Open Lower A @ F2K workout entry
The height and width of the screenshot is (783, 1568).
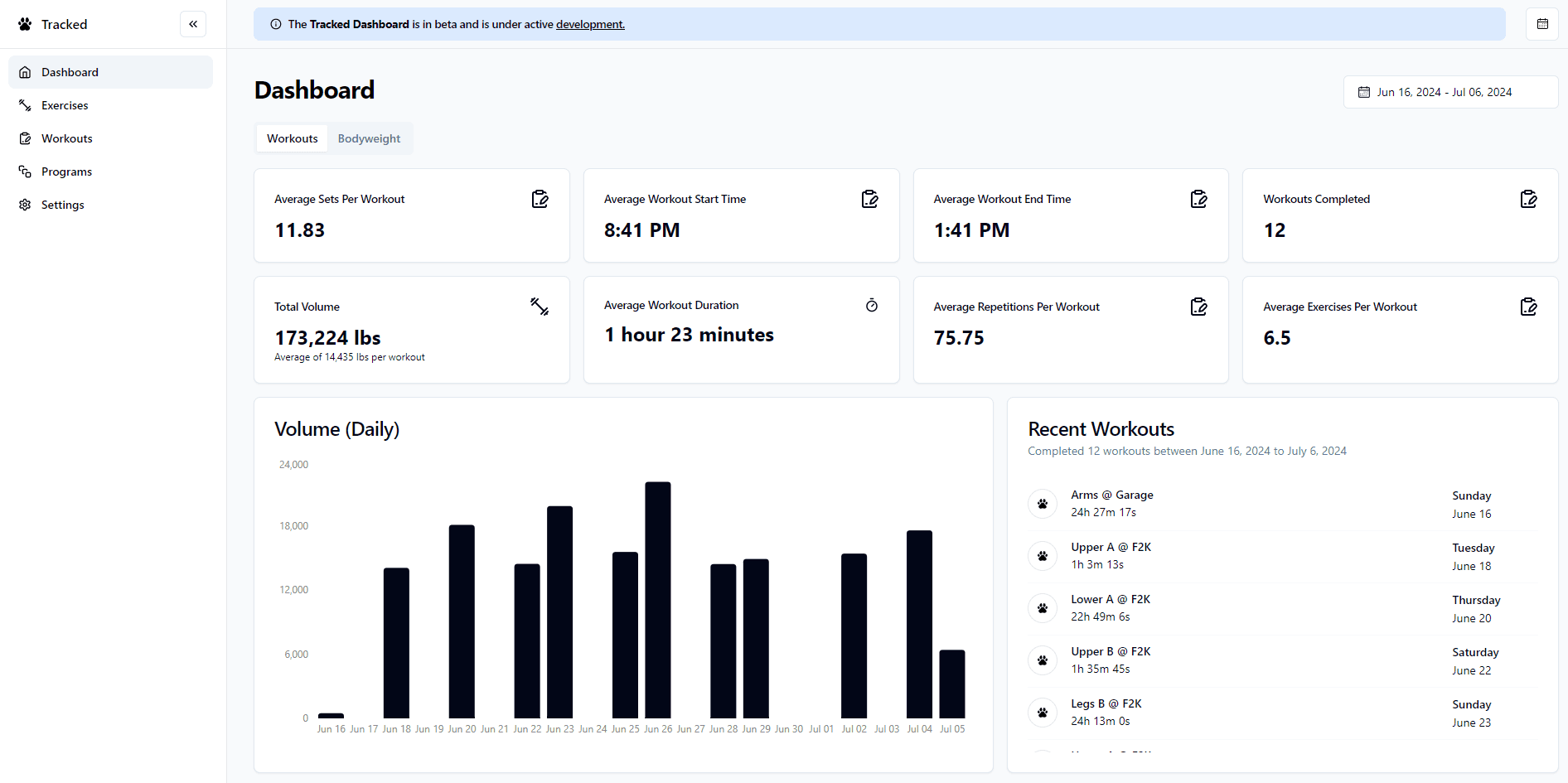click(1283, 608)
